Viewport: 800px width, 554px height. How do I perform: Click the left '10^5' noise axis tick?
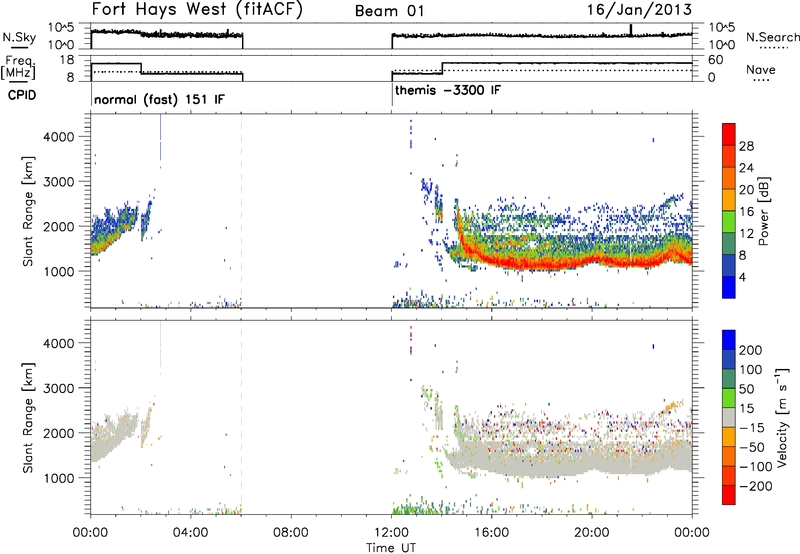click(61, 28)
